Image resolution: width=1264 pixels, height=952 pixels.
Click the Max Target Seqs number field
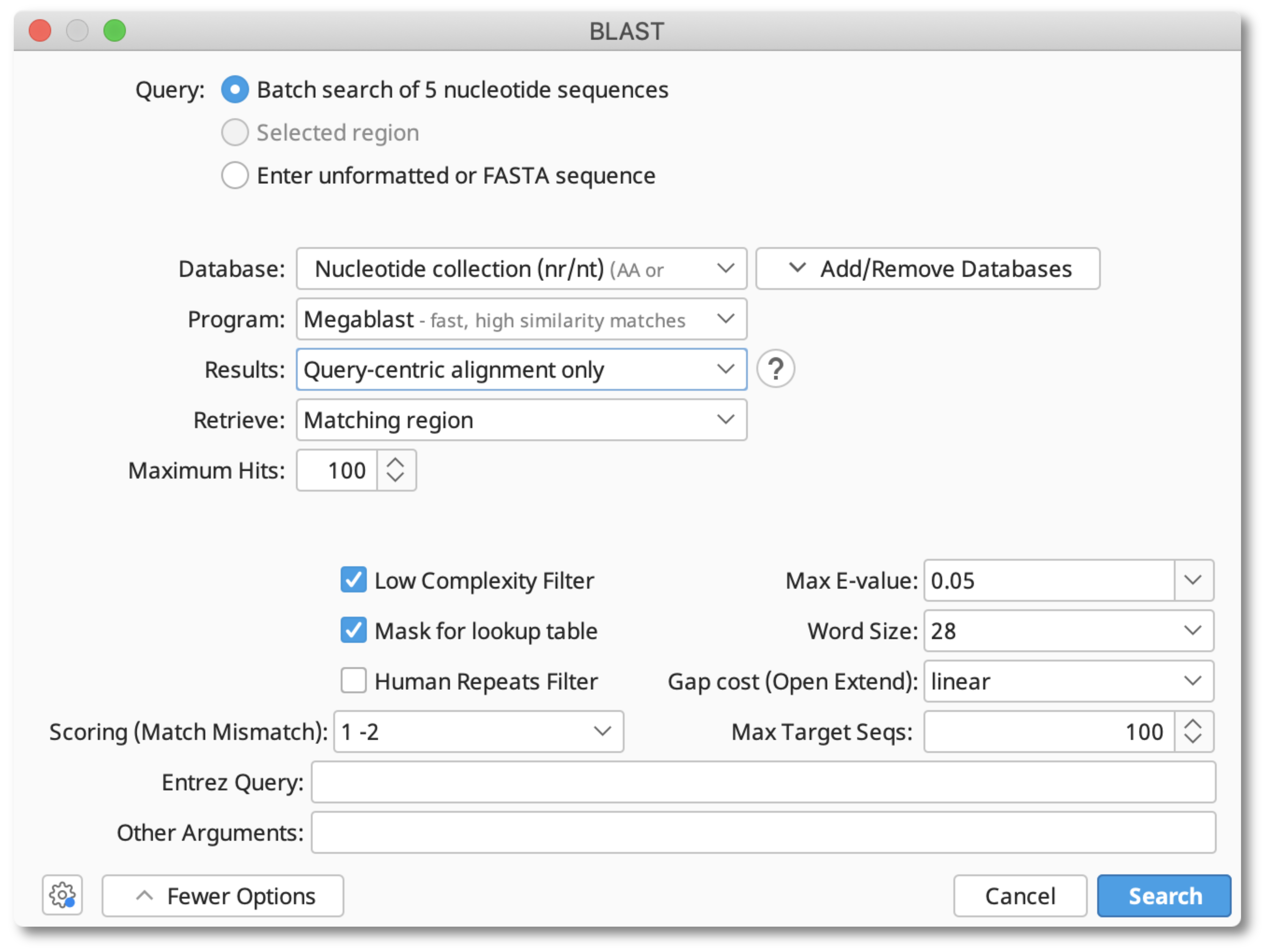coord(1049,732)
